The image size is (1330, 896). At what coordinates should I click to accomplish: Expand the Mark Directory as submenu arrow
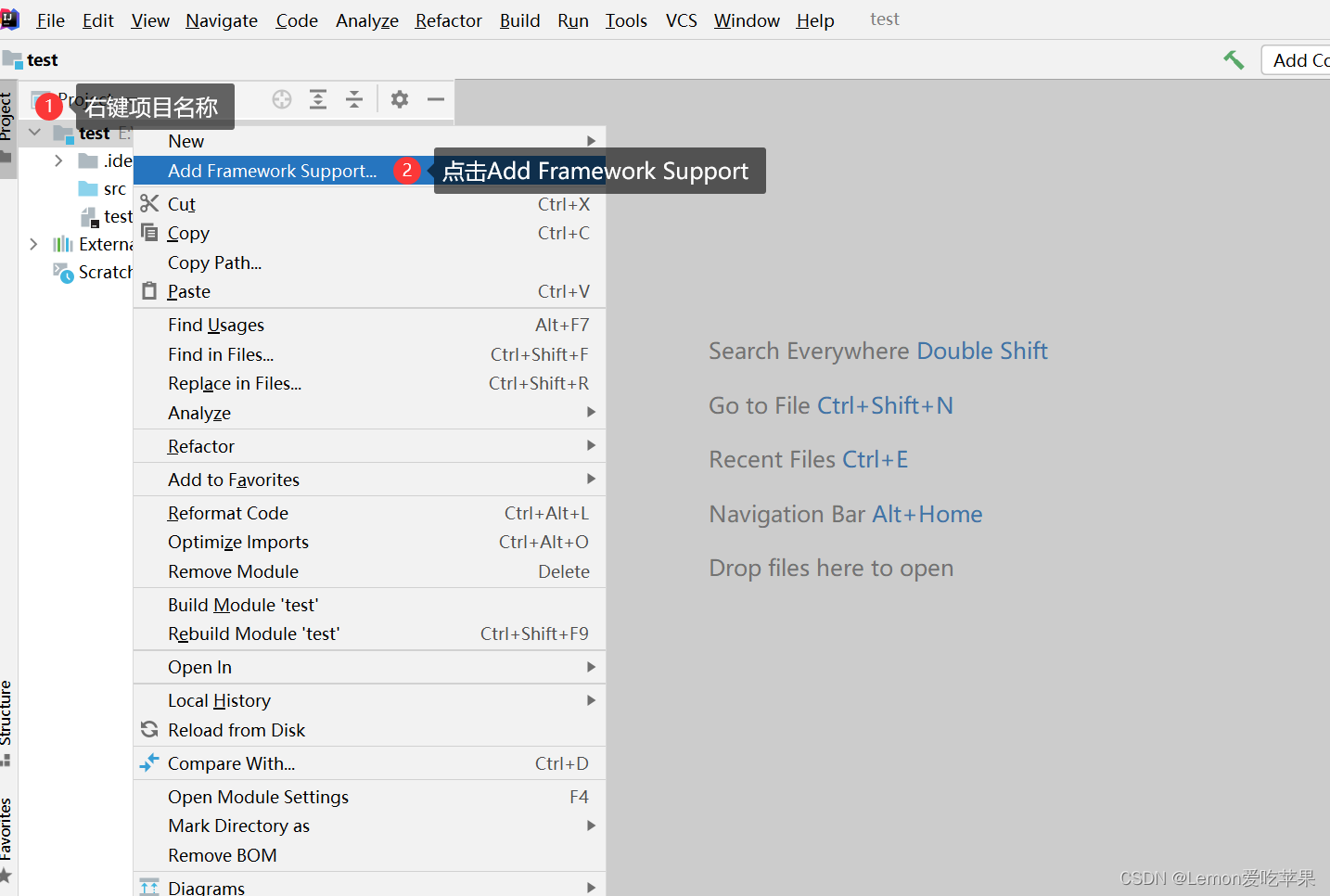[x=591, y=826]
